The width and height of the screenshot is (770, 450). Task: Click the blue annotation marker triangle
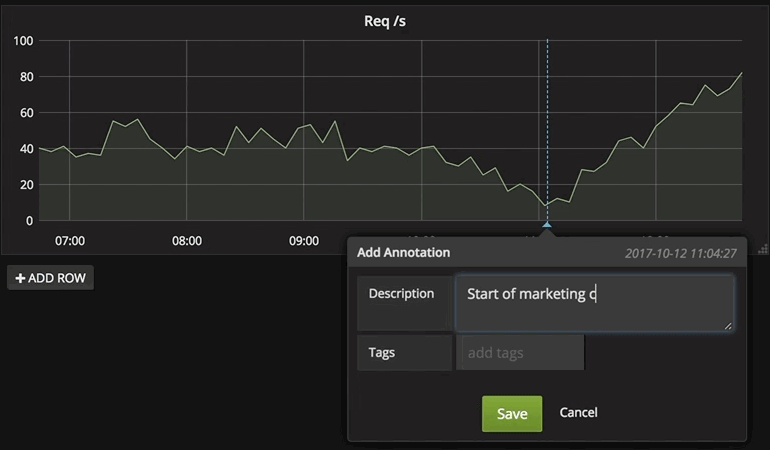(546, 225)
